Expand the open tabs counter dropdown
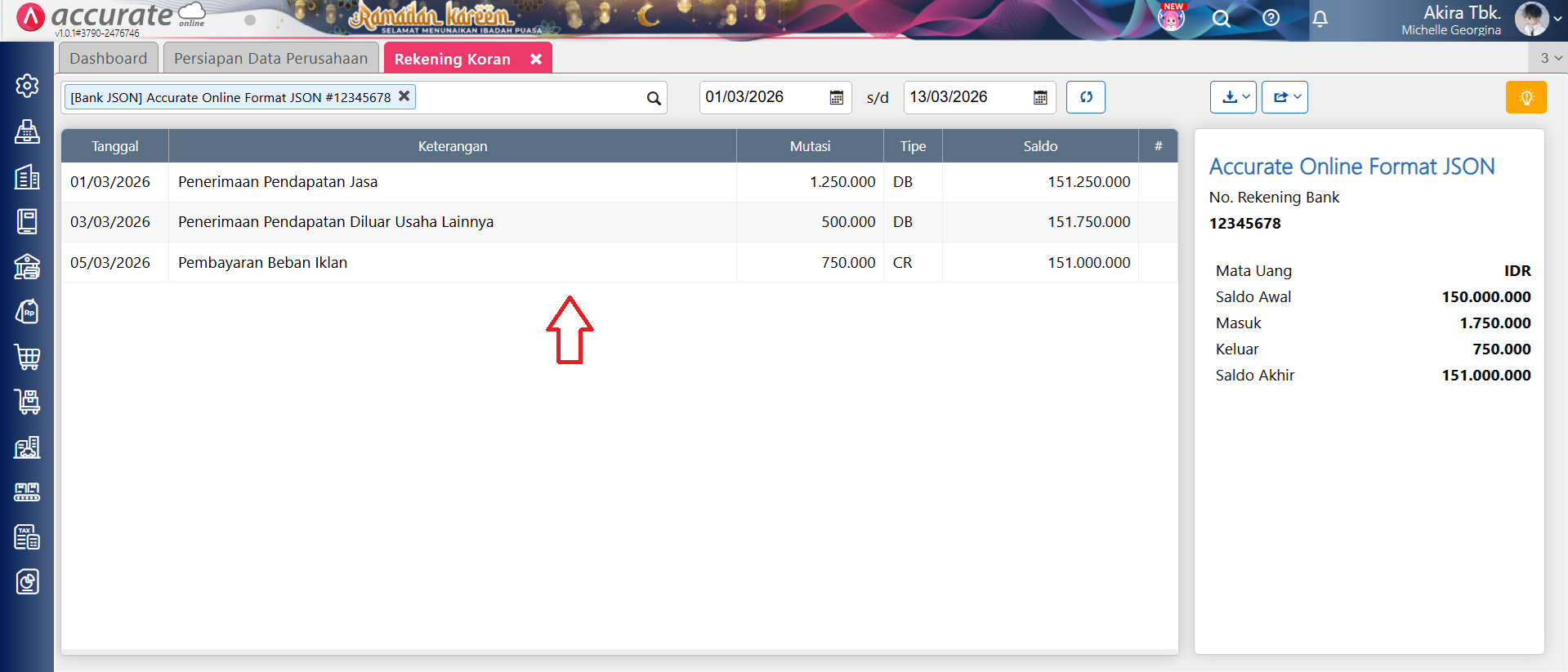This screenshot has width=1568, height=672. coord(1550,58)
